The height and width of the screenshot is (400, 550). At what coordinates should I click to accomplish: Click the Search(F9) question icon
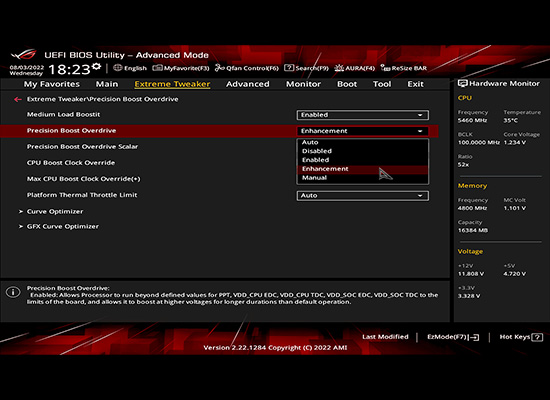(x=289, y=68)
